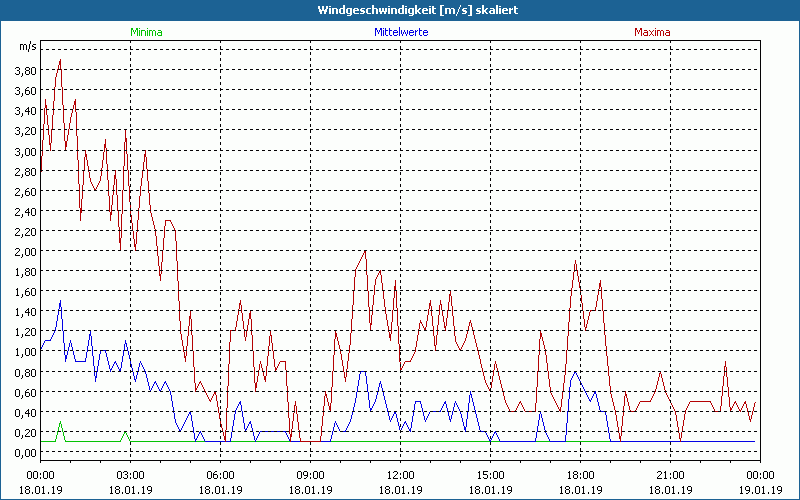The image size is (800, 500).
Task: Select the 06:00 time axis label
Action: coord(220,475)
